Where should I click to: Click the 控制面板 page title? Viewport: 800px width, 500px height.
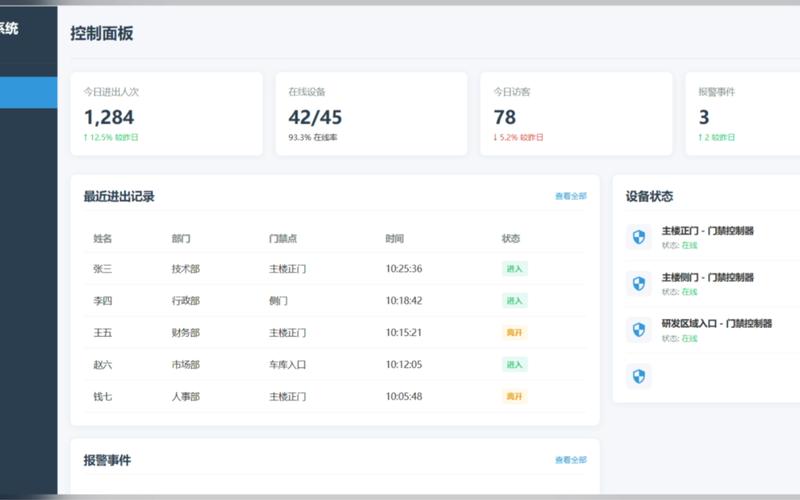(x=102, y=34)
